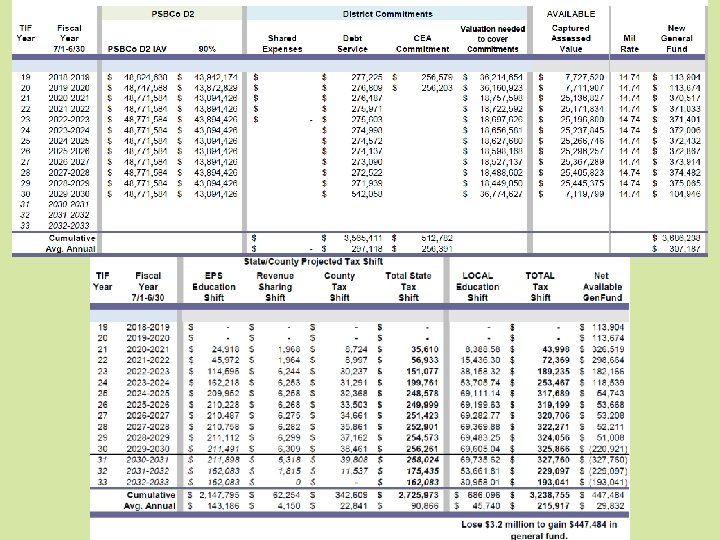Screen dimensions: 720x540
Task: Select total tax shift 72,369
Action: pyautogui.click(x=556, y=360)
